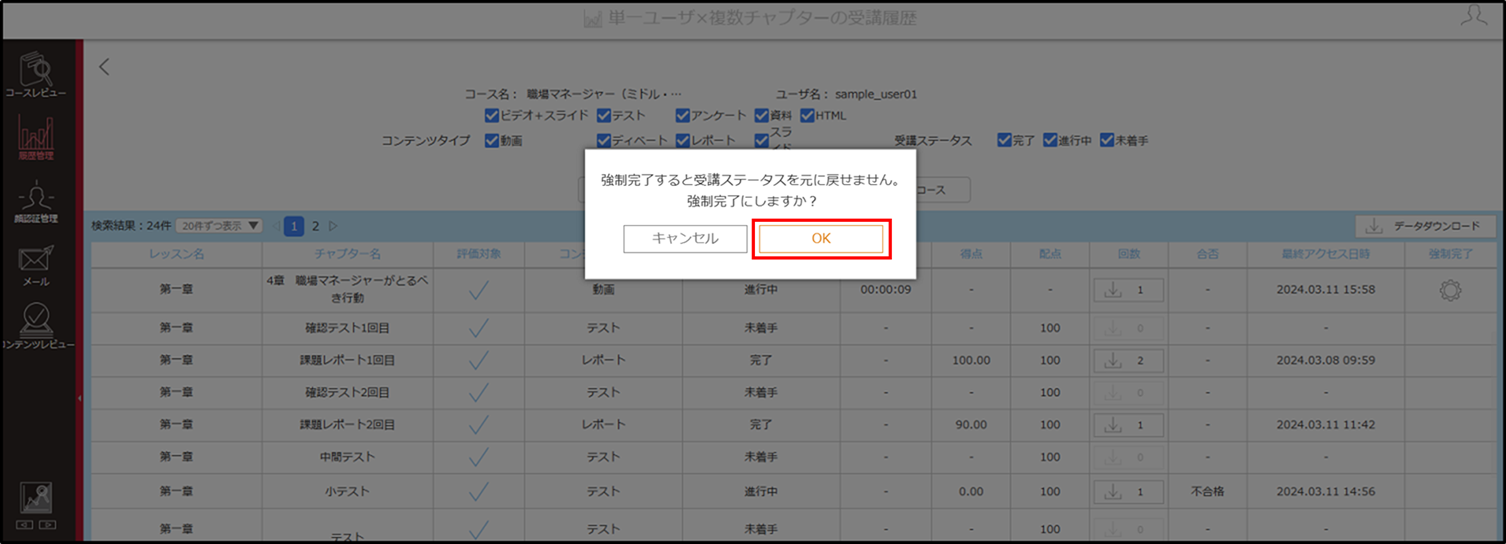Click 回数 column header
The image size is (1506, 544).
click(1128, 254)
